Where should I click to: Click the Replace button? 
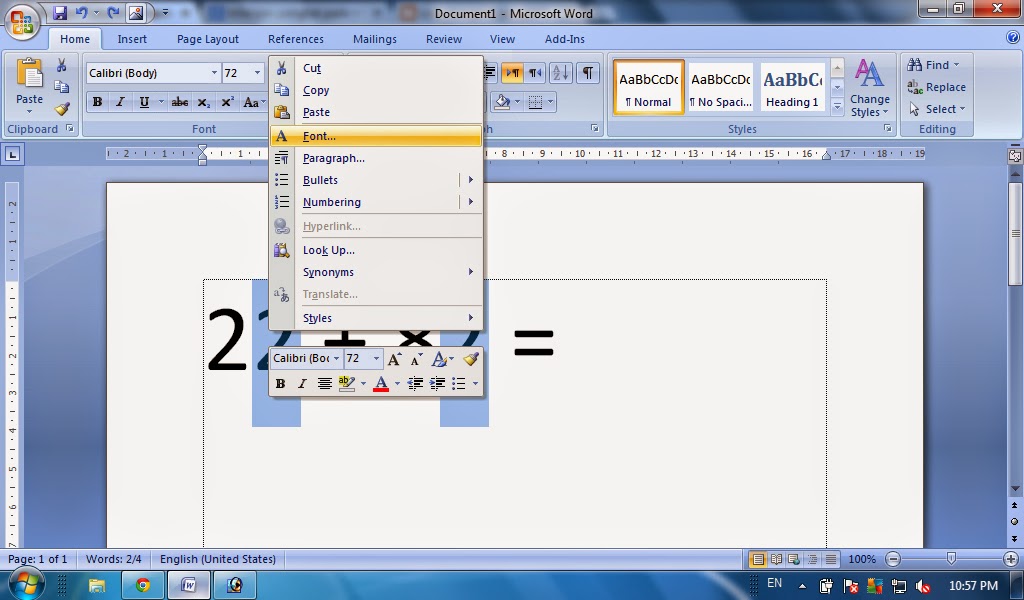click(936, 87)
